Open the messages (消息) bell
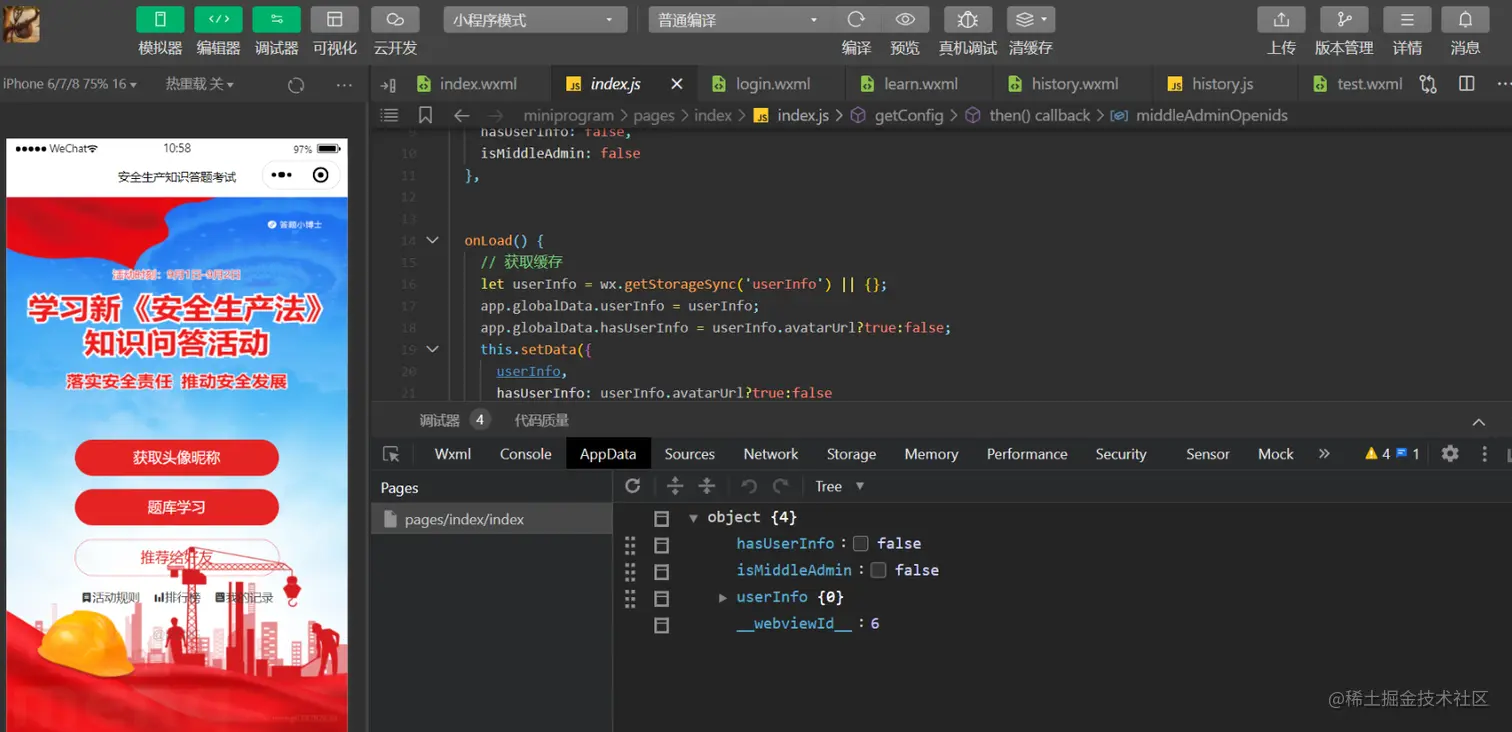Image resolution: width=1512 pixels, height=732 pixels. coord(1465,20)
